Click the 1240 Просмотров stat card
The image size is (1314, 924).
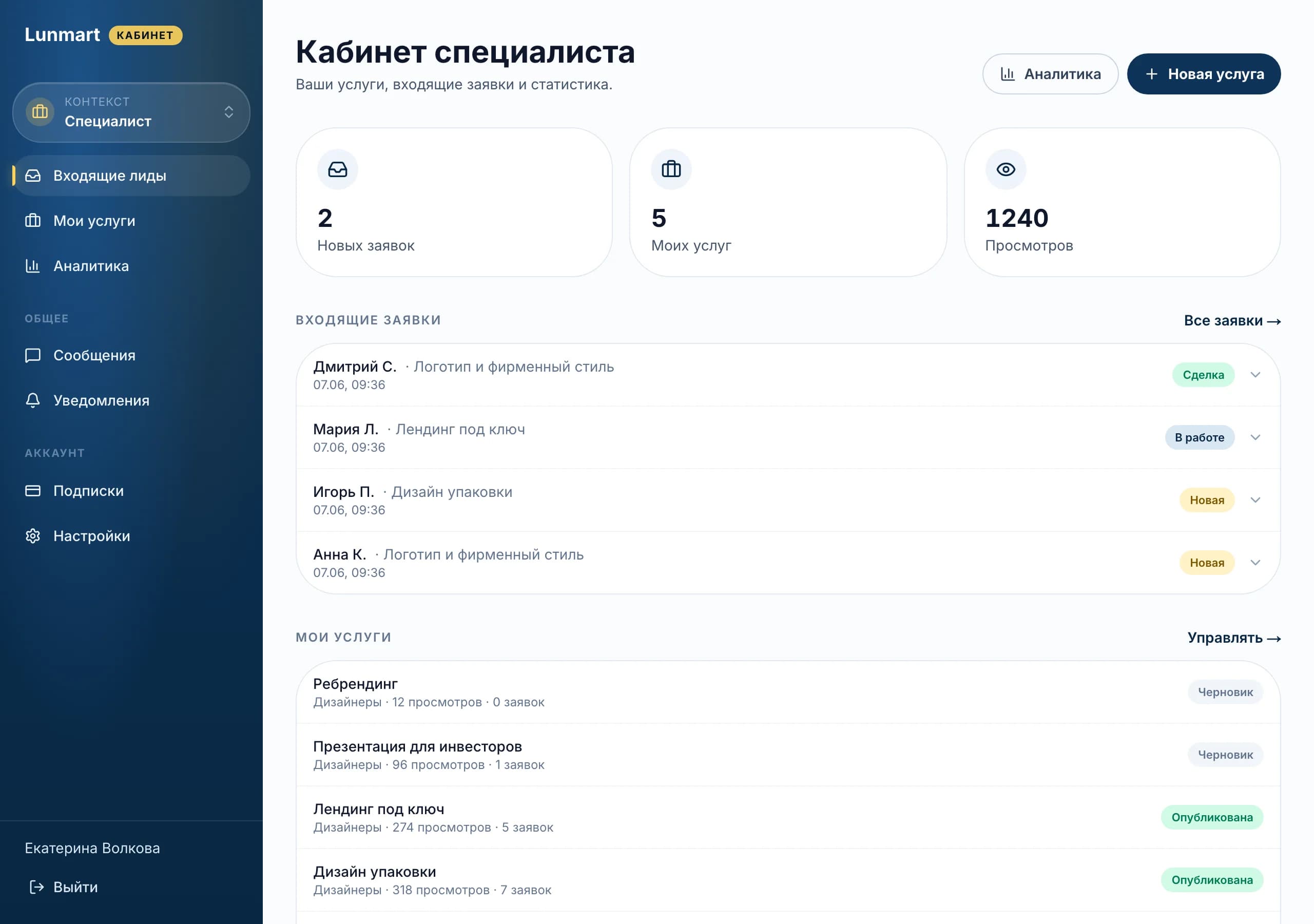click(x=1122, y=202)
